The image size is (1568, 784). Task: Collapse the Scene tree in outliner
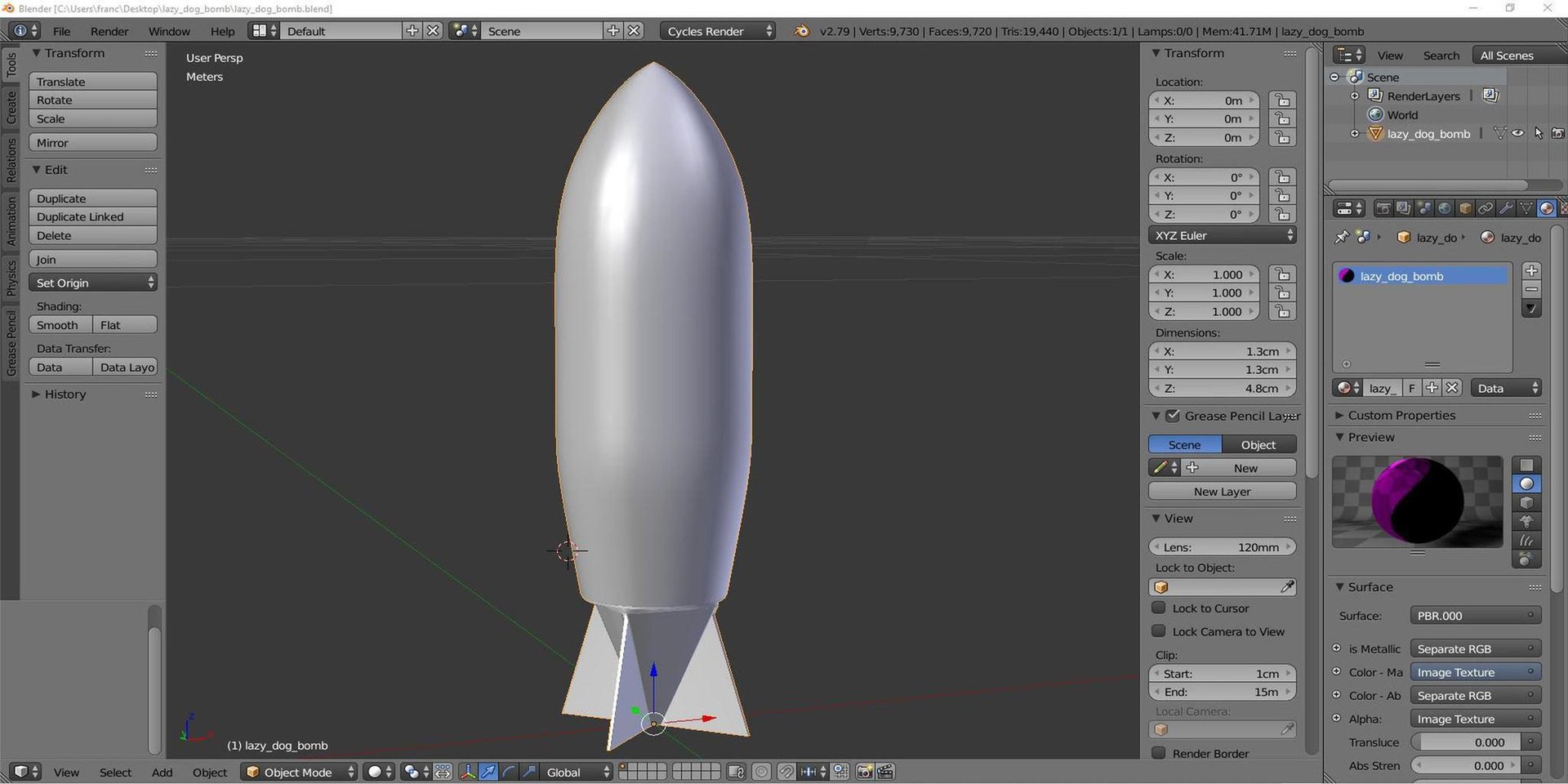(x=1335, y=77)
